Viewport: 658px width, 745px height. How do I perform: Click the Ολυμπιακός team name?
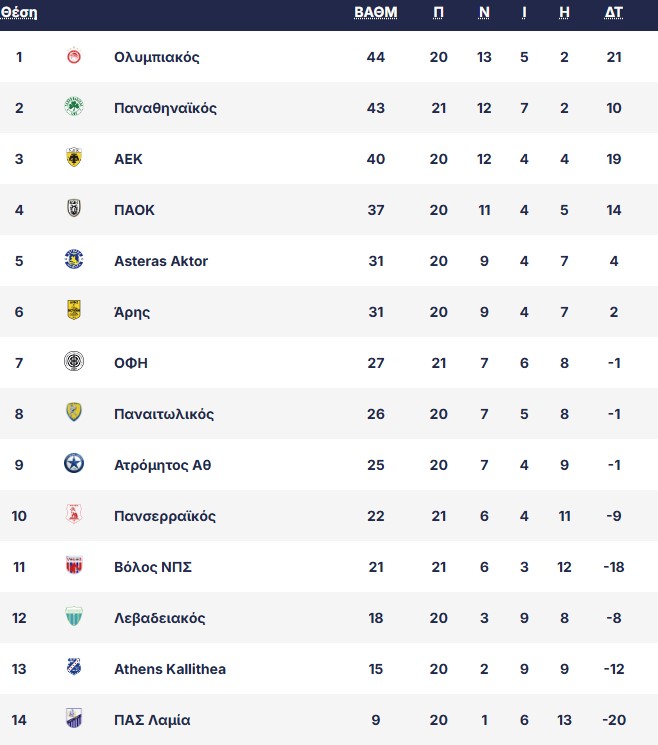point(156,57)
